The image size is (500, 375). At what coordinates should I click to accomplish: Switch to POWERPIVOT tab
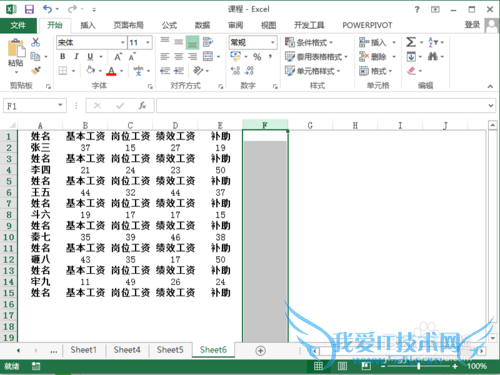(367, 25)
